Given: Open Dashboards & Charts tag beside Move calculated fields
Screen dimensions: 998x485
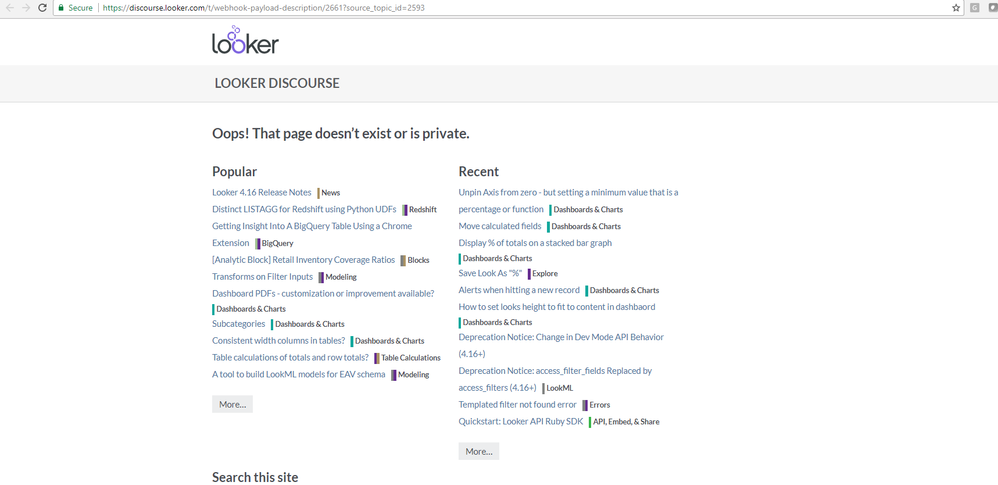Looking at the screenshot, I should (x=584, y=227).
